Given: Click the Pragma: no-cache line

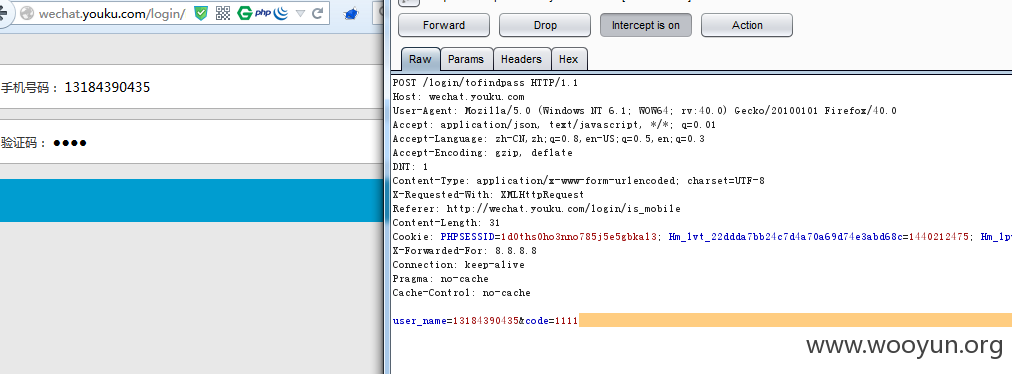Looking at the screenshot, I should coord(440,279).
